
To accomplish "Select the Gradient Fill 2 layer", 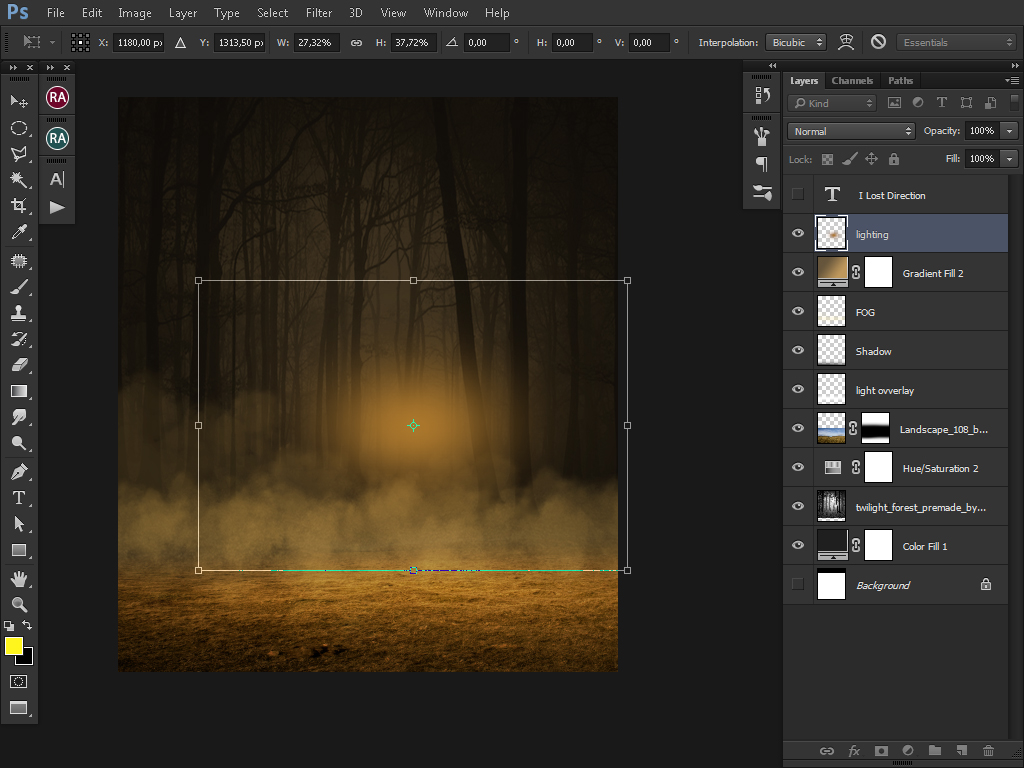I will pos(932,273).
